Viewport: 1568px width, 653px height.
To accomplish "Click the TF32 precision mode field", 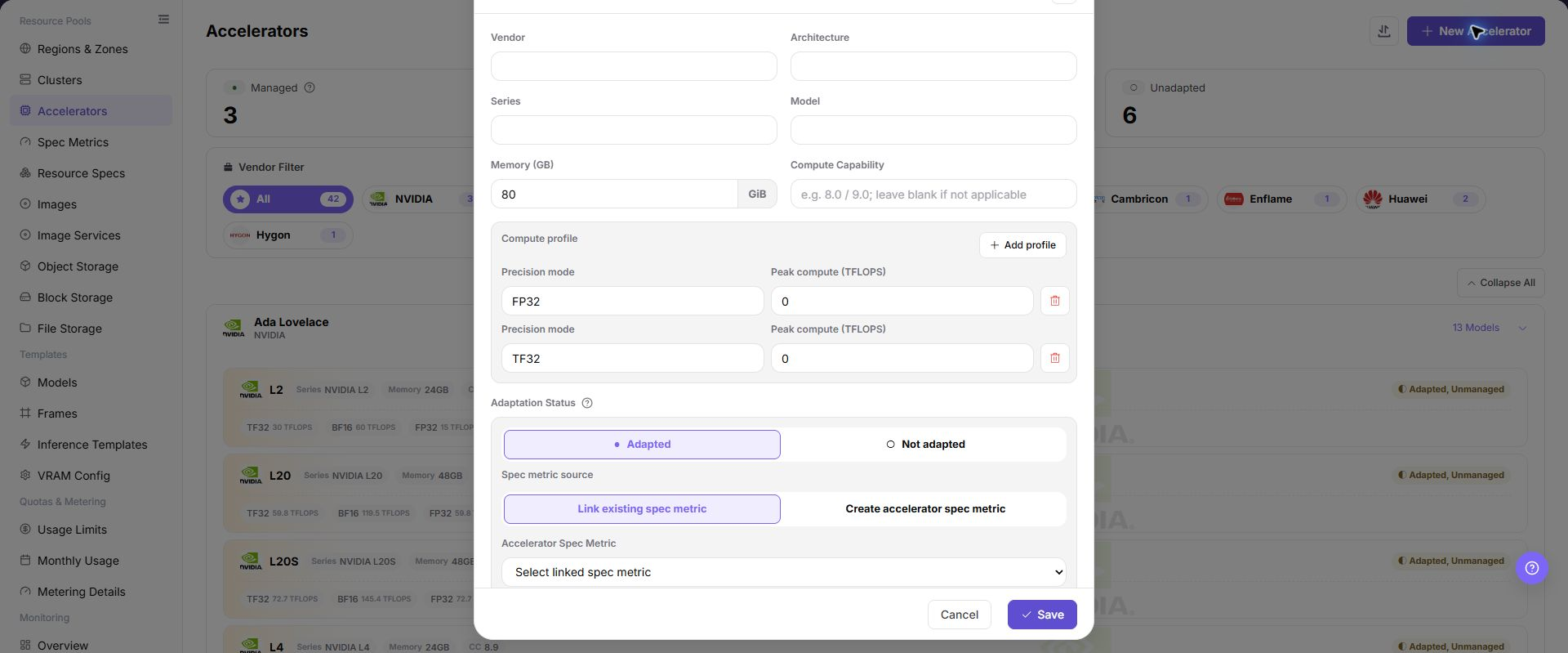I will click(633, 359).
